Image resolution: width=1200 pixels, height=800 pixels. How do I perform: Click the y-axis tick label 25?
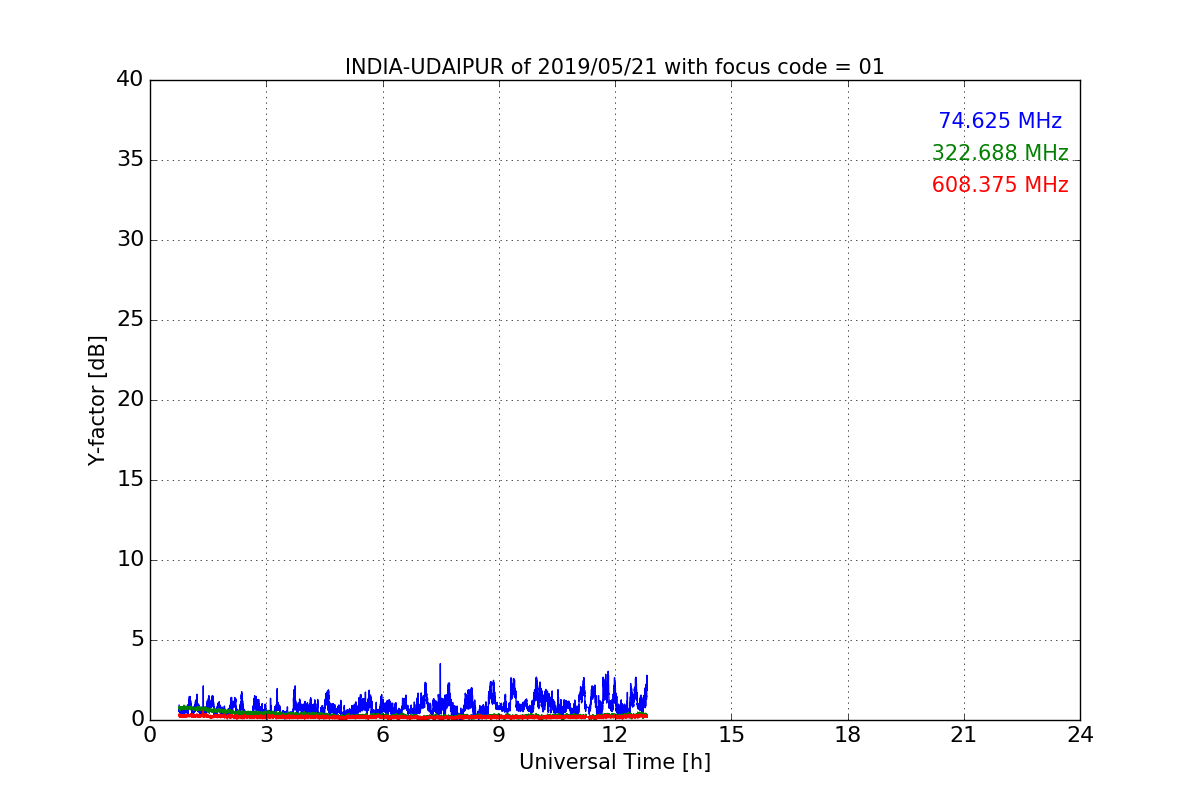click(x=130, y=319)
